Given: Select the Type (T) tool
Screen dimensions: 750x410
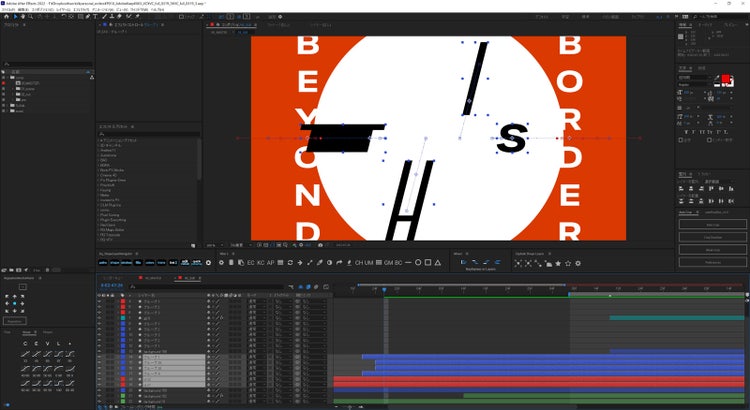Looking at the screenshot, I should [x=95, y=16].
